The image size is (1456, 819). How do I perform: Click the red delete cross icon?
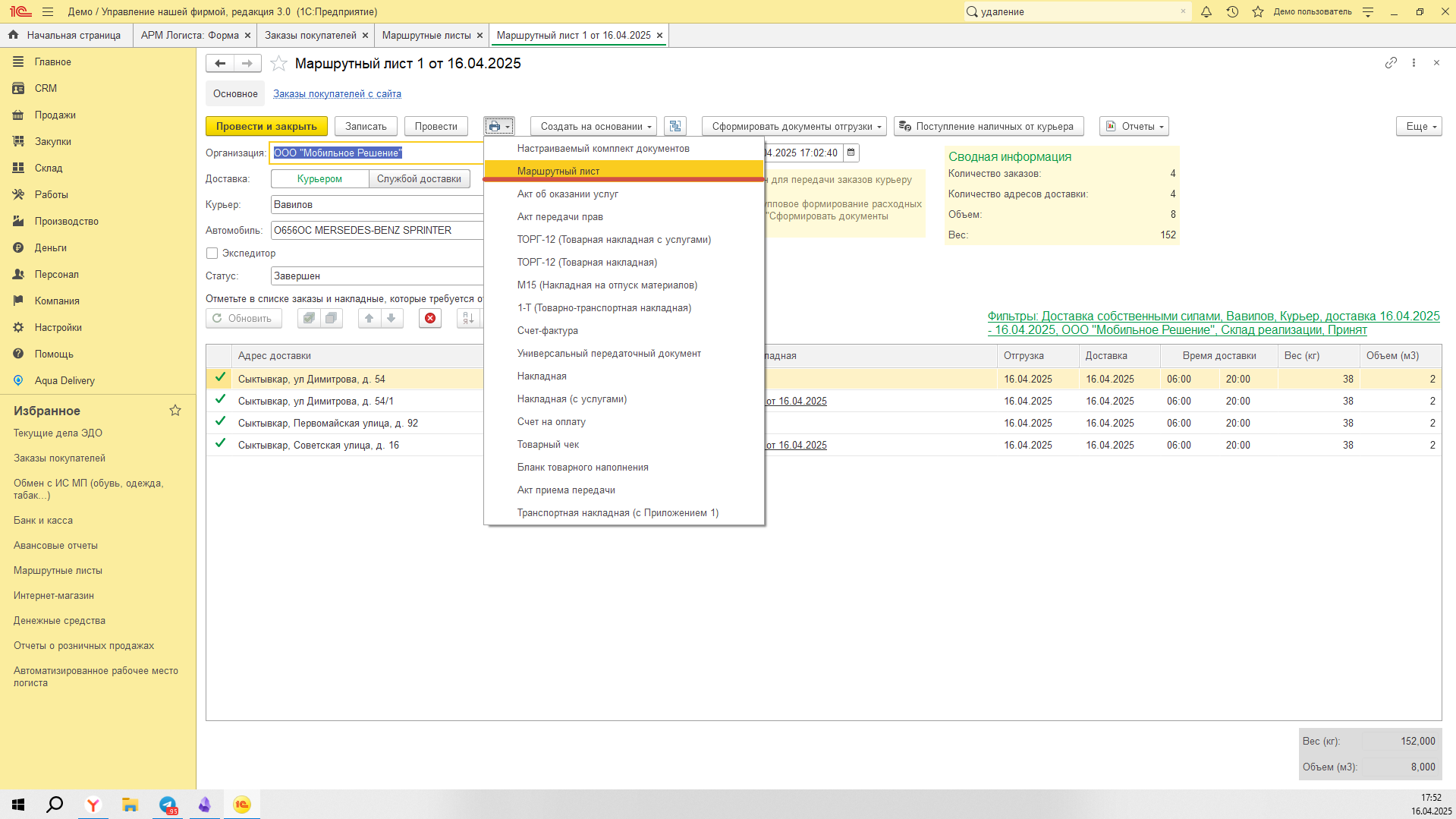tap(430, 318)
